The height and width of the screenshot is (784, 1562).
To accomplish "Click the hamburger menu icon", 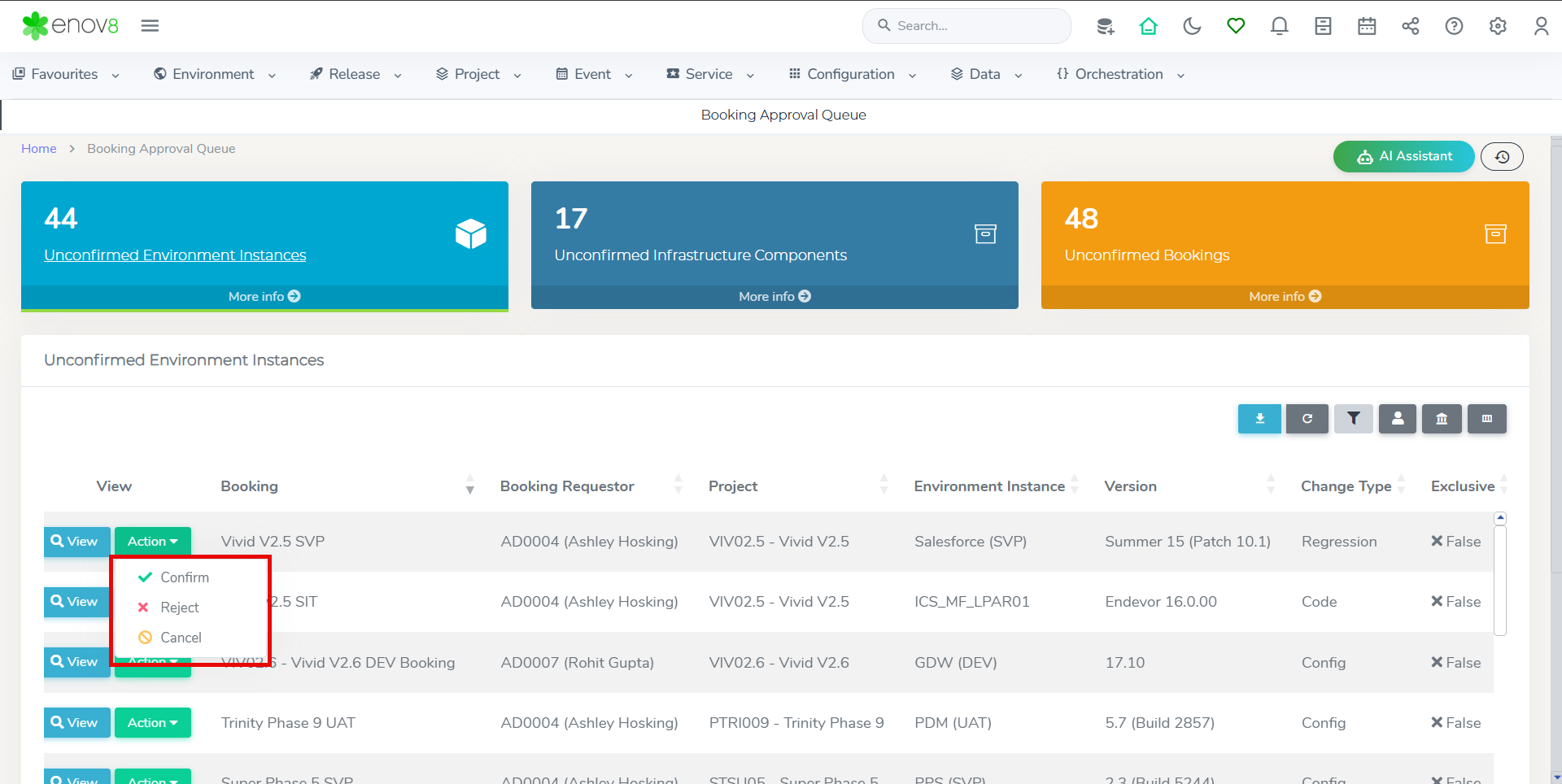I will (150, 26).
